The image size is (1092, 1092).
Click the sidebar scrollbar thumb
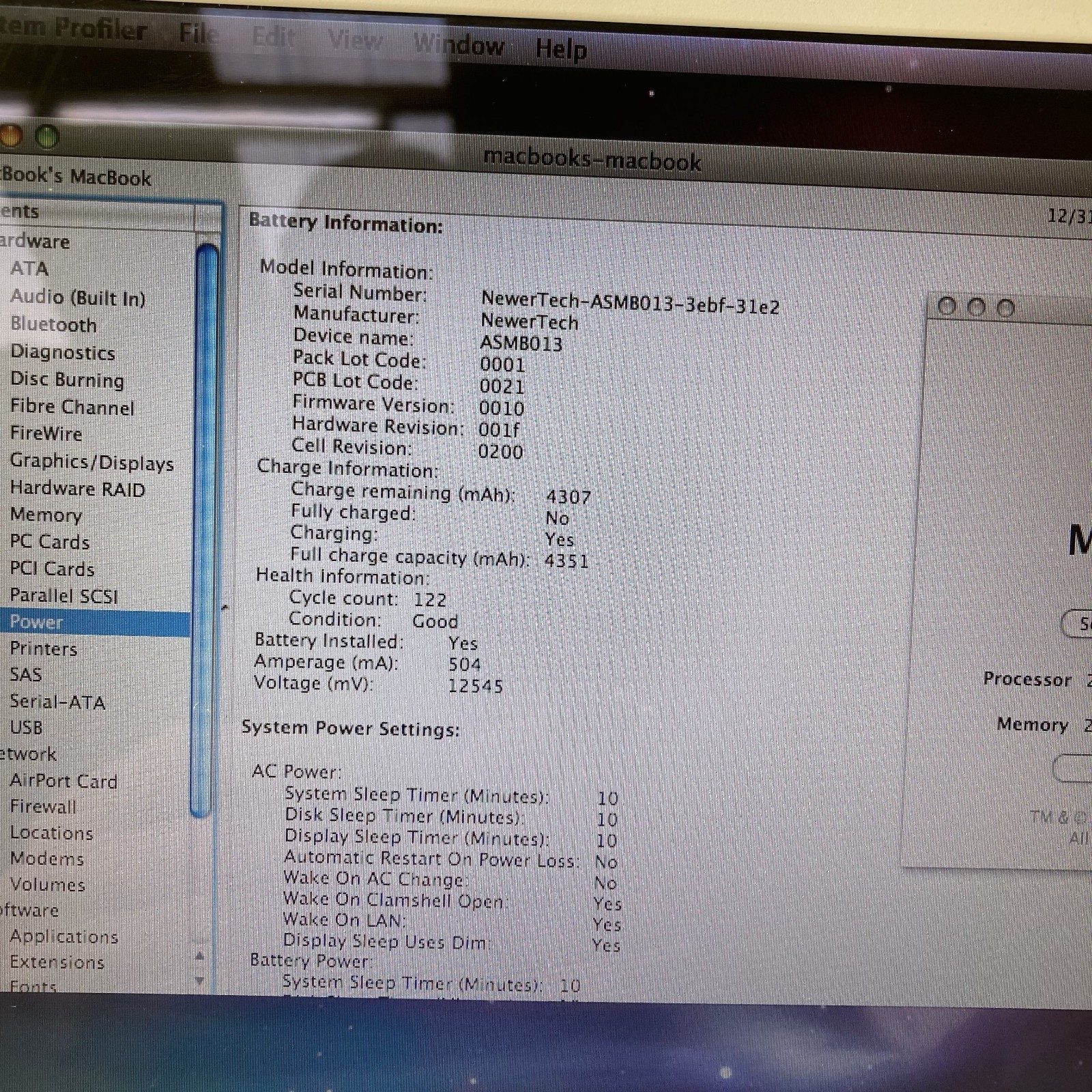[206, 530]
